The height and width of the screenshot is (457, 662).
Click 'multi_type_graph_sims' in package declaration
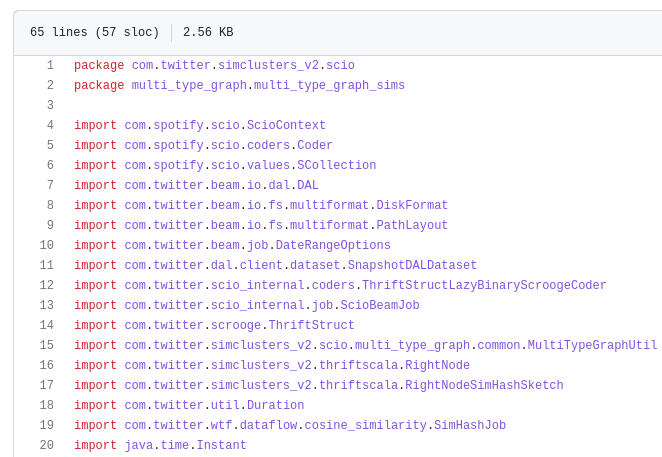[x=329, y=85]
